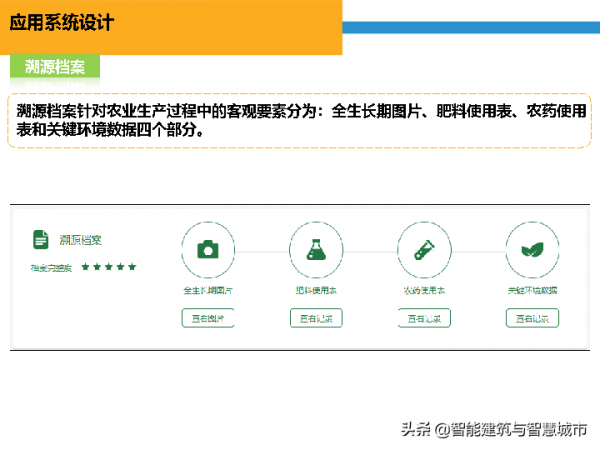
Task: Open 查看记录 under the fertilizer usage flask
Action: (316, 318)
